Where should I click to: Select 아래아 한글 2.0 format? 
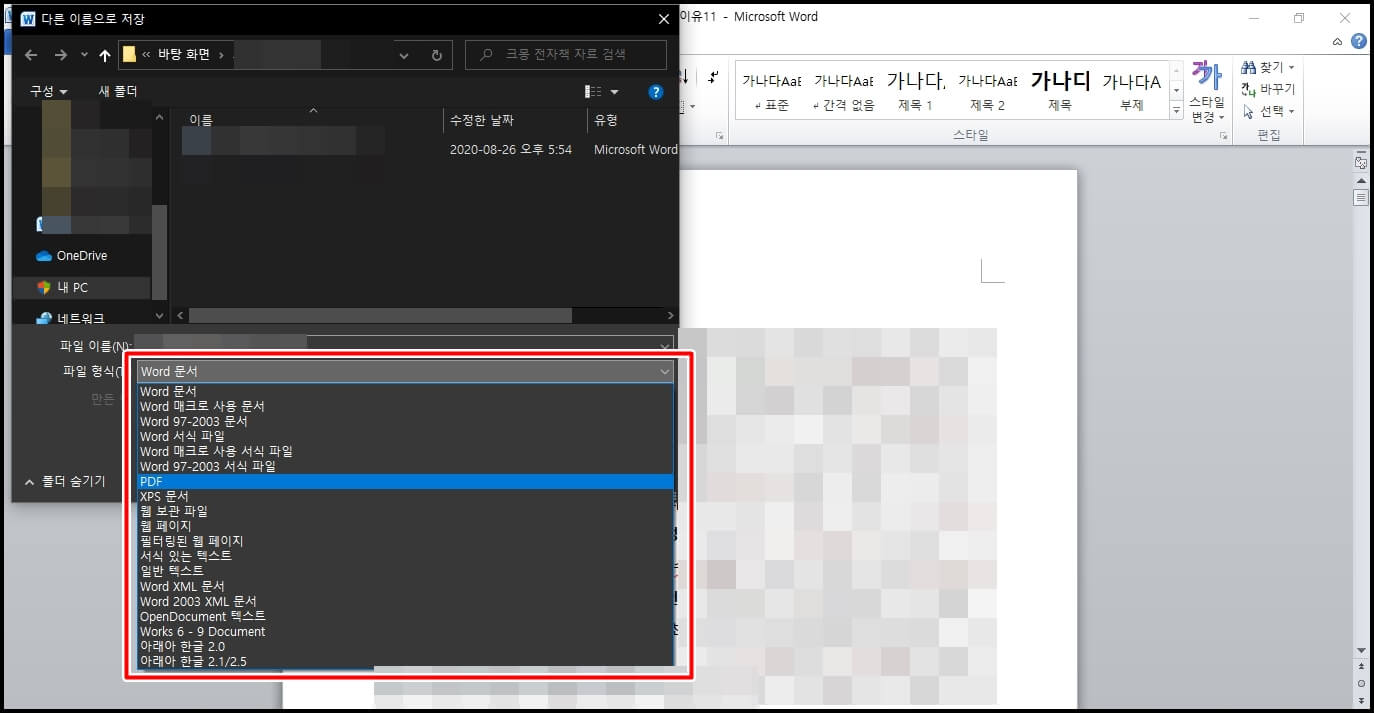tap(405, 646)
